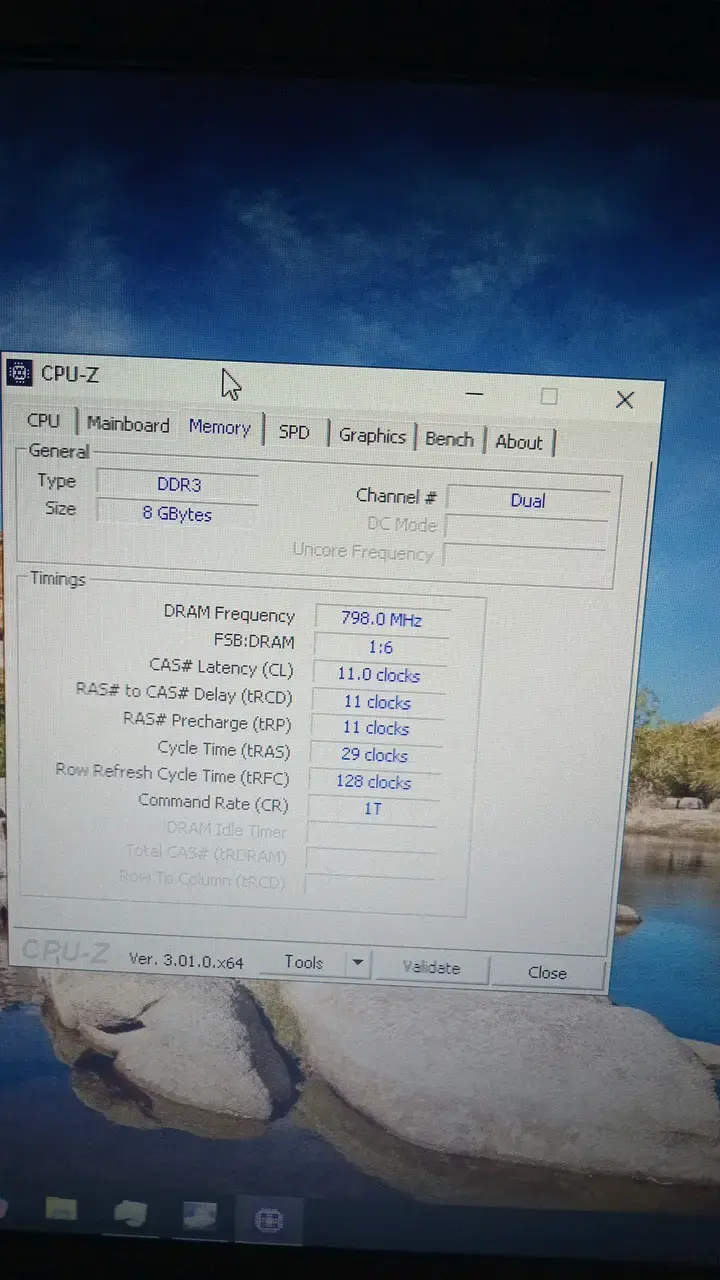Click the Ver. 3.01.0.x64 version text

click(x=186, y=960)
